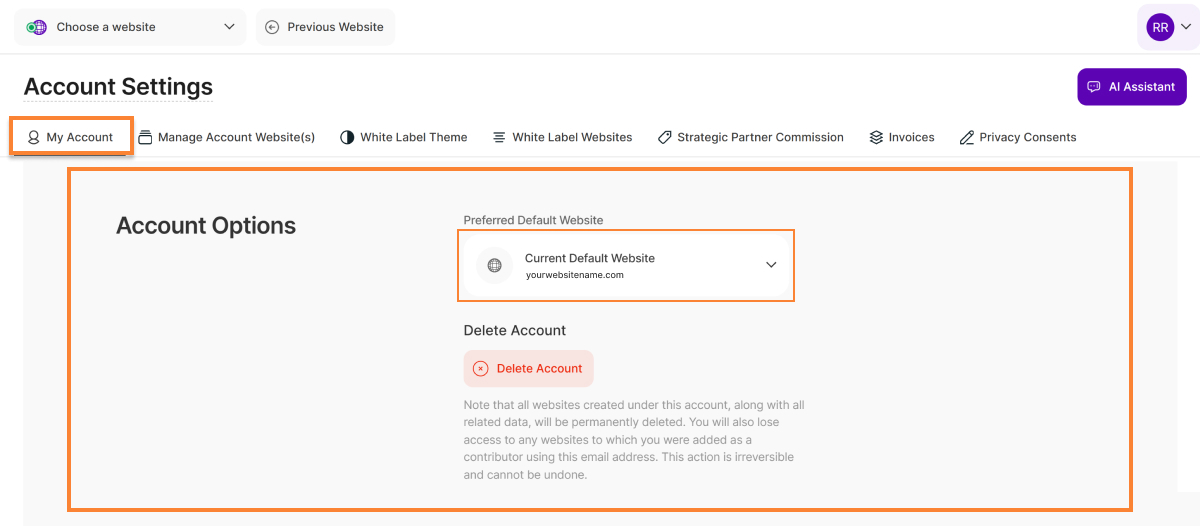Click the red X icon on Delete Account

[x=481, y=368]
